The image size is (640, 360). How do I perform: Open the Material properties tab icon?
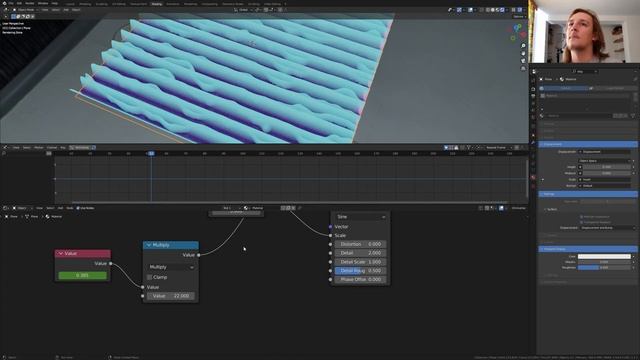533,178
